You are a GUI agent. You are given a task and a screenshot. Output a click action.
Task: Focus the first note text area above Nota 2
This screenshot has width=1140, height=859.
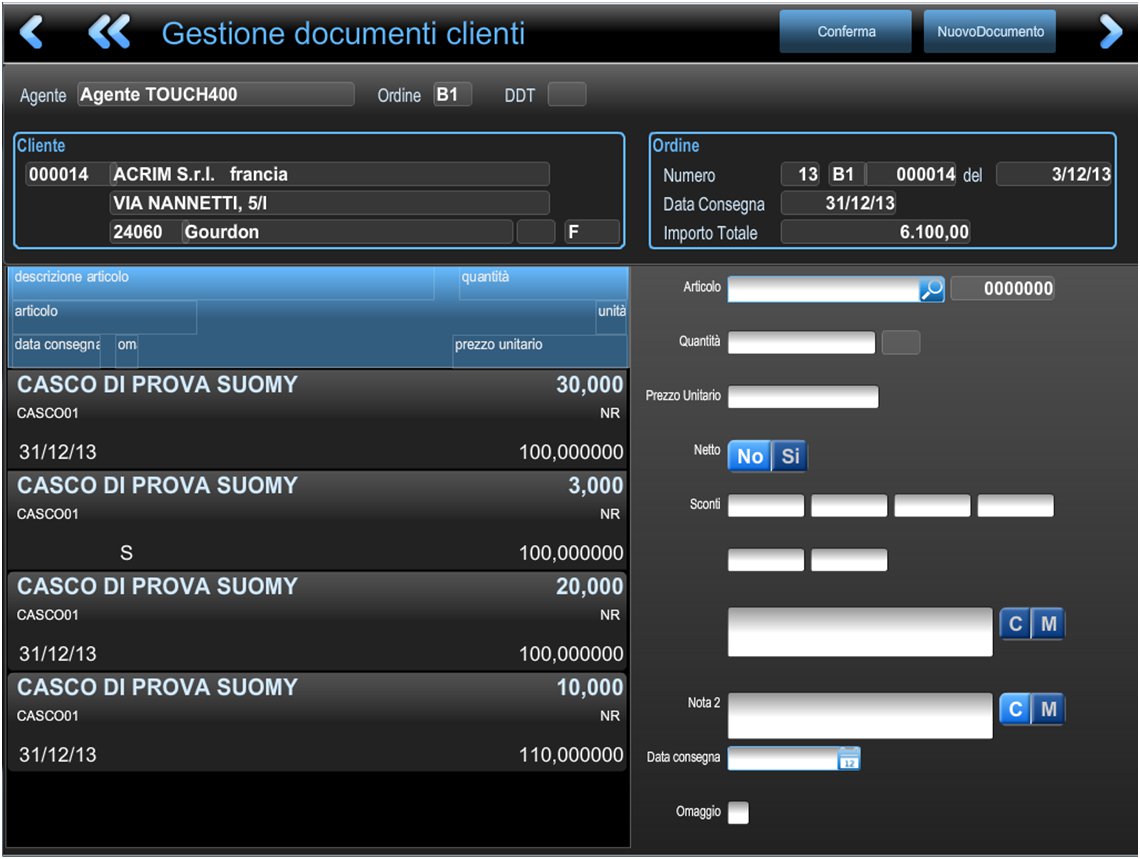point(860,632)
